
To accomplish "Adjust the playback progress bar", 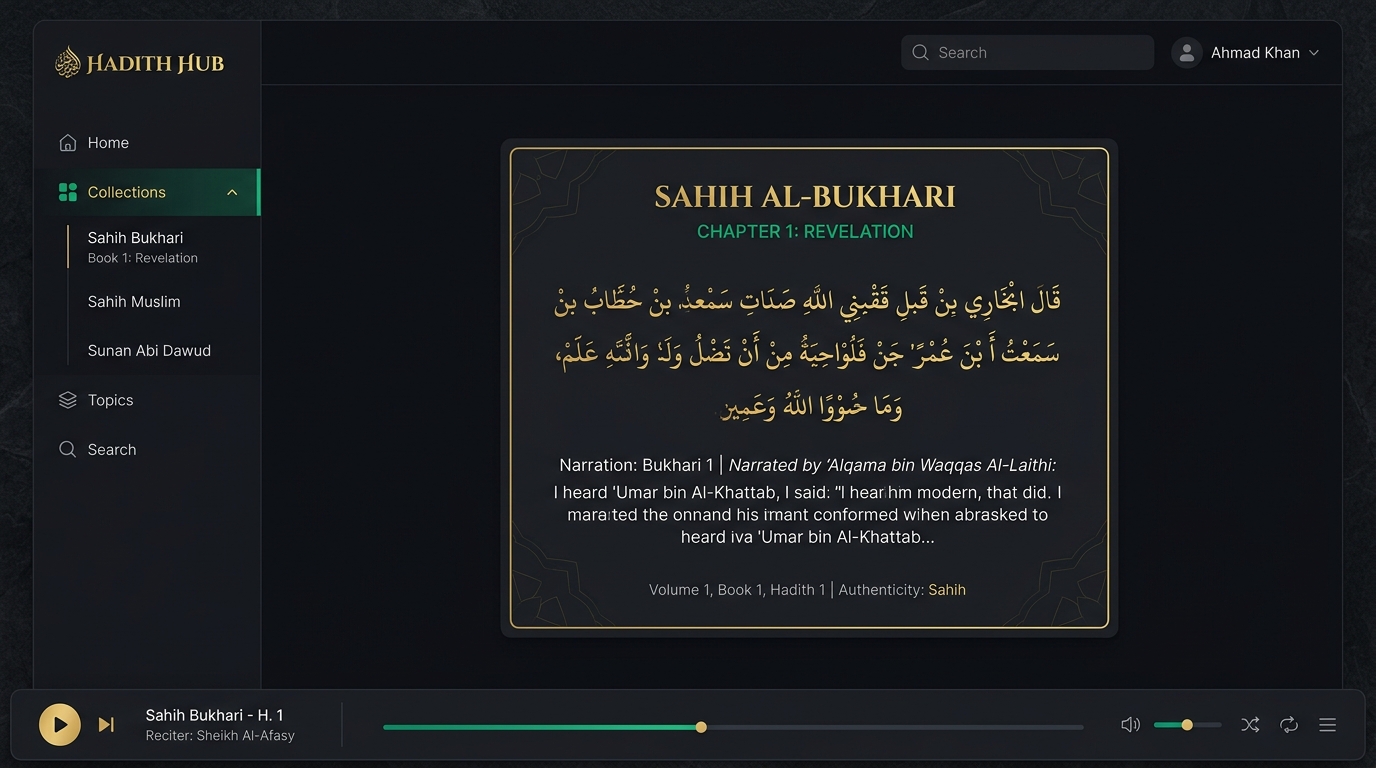I will (x=733, y=727).
